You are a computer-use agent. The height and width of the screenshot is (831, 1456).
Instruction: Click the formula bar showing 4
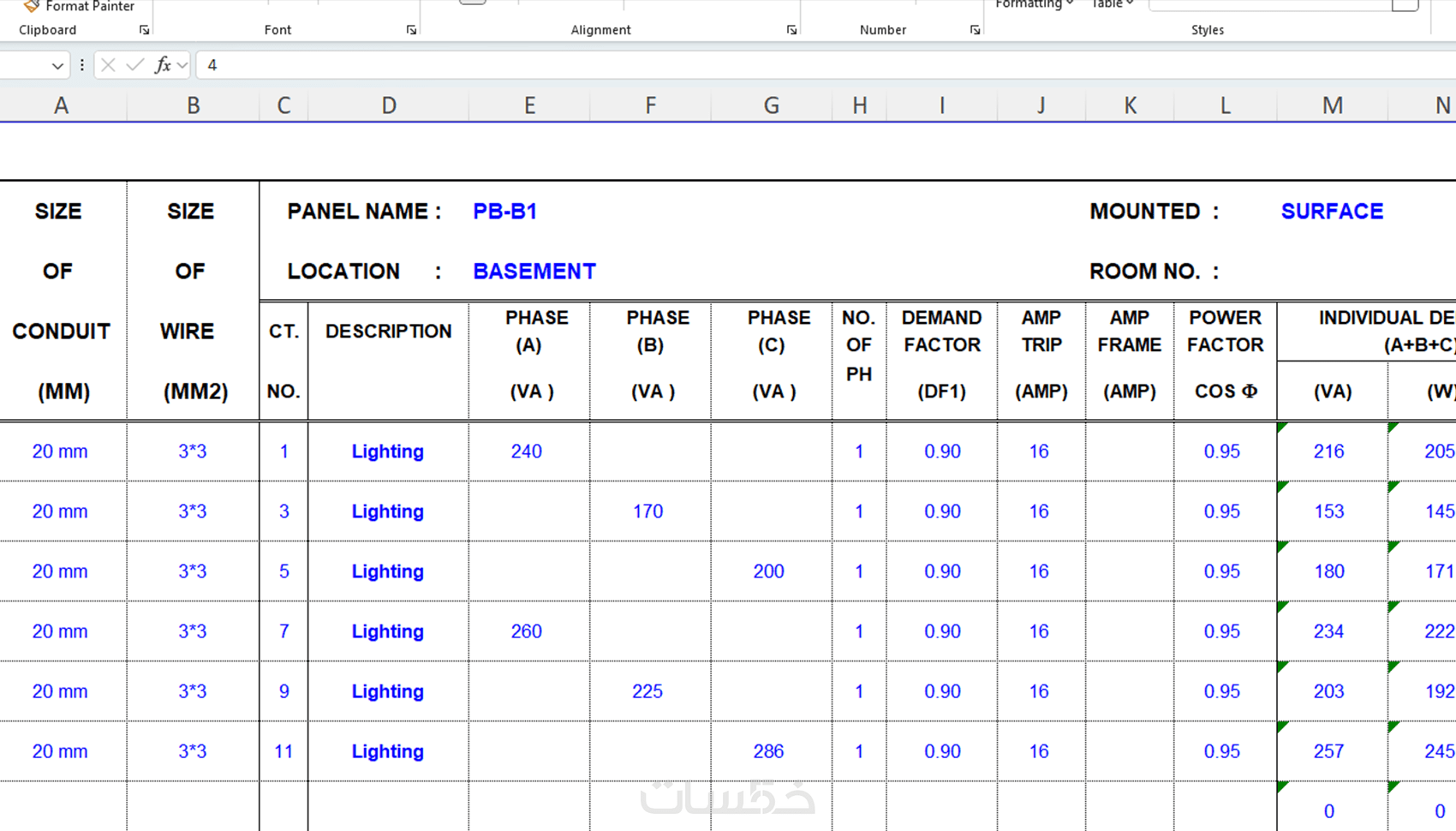coord(826,65)
